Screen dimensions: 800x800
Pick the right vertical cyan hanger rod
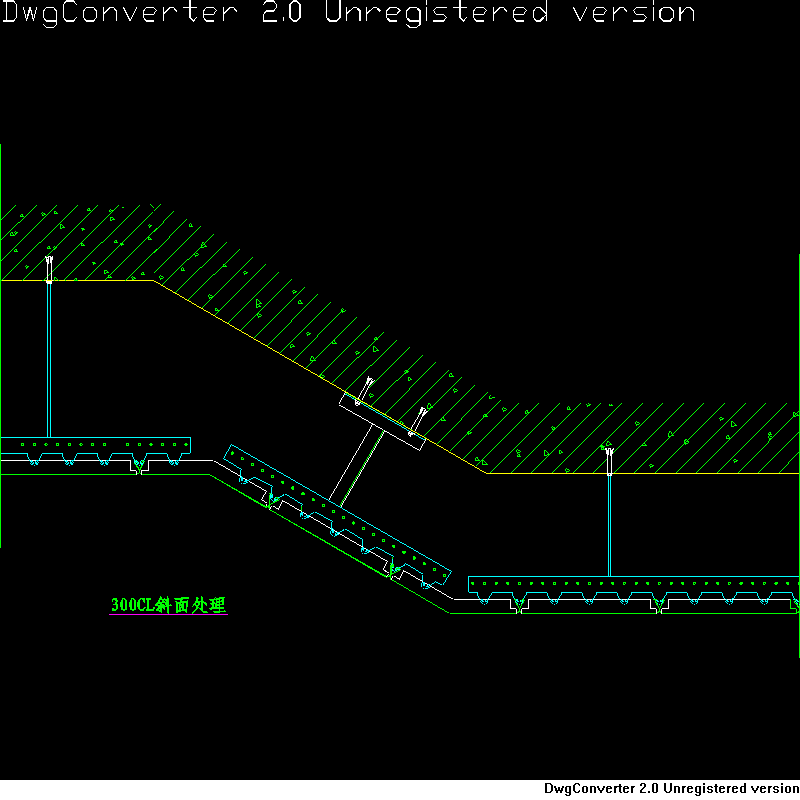tap(609, 526)
